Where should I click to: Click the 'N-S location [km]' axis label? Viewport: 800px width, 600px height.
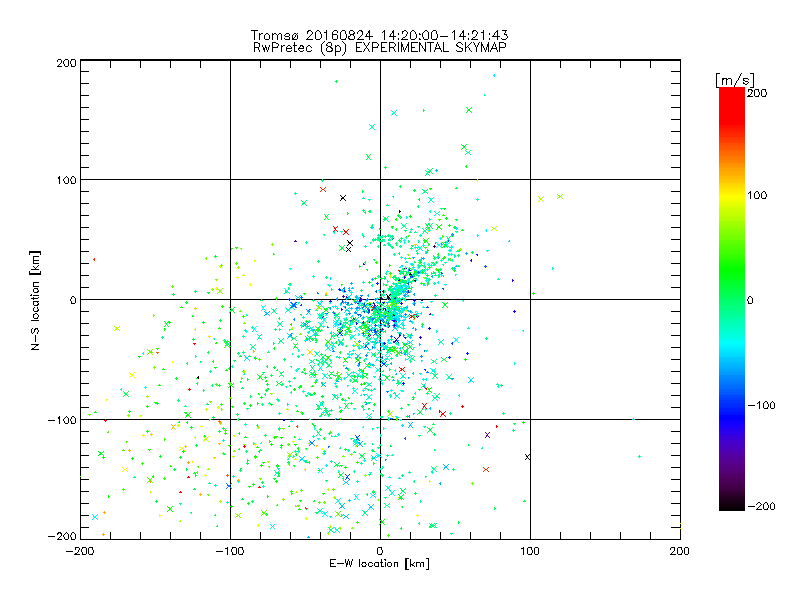[x=35, y=300]
